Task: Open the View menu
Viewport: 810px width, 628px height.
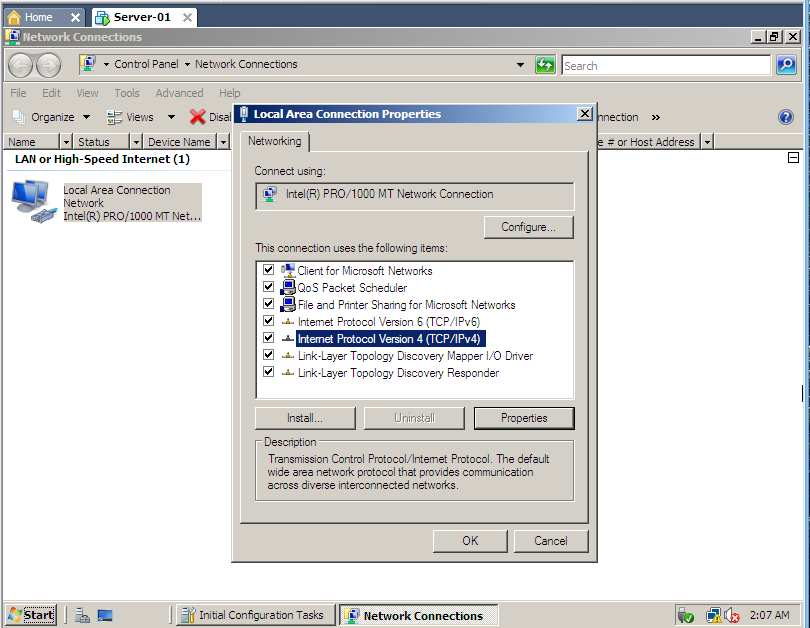Action: point(87,93)
